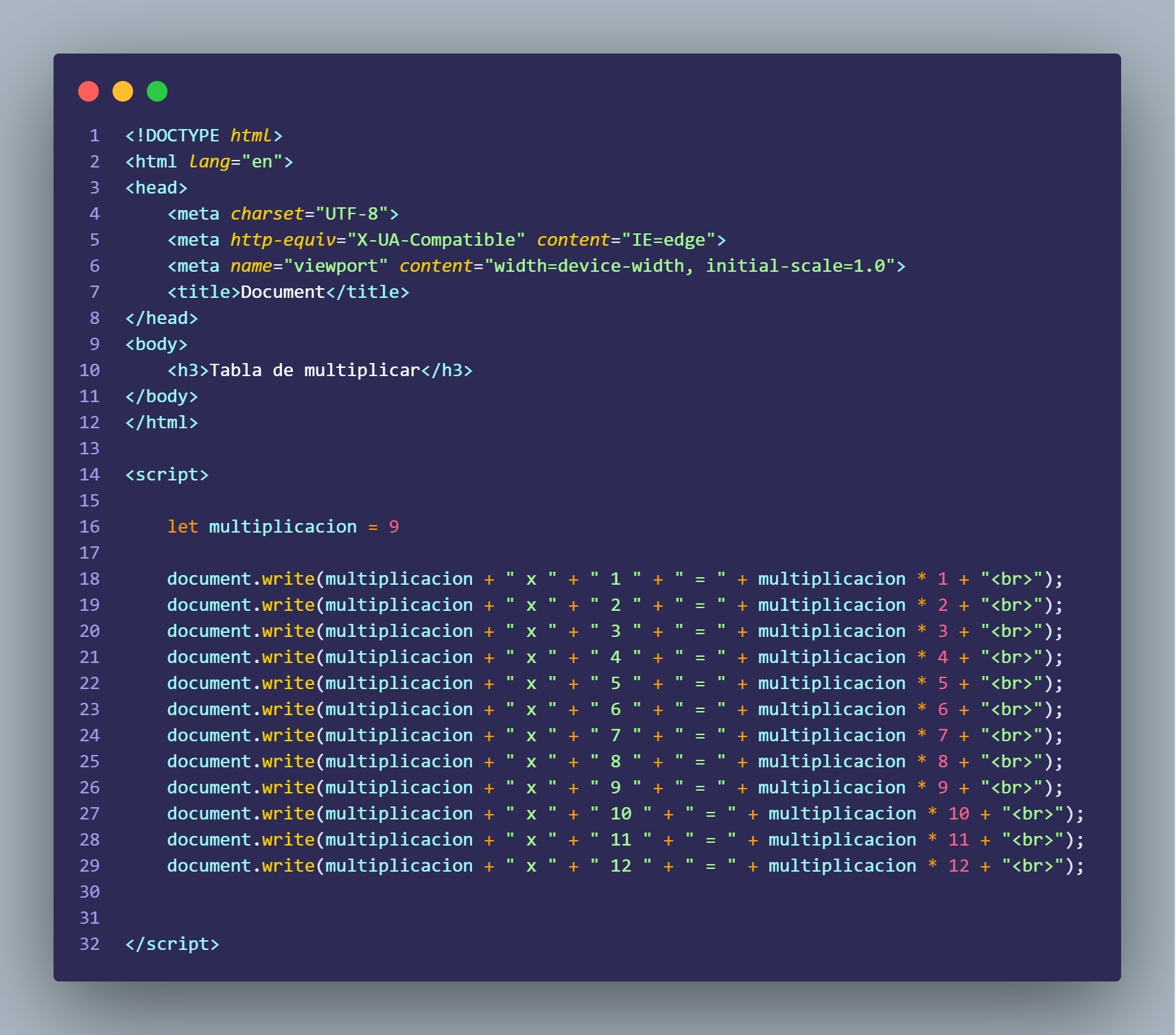
Task: Click the pink 3 multiplier on line 20
Action: tap(943, 631)
